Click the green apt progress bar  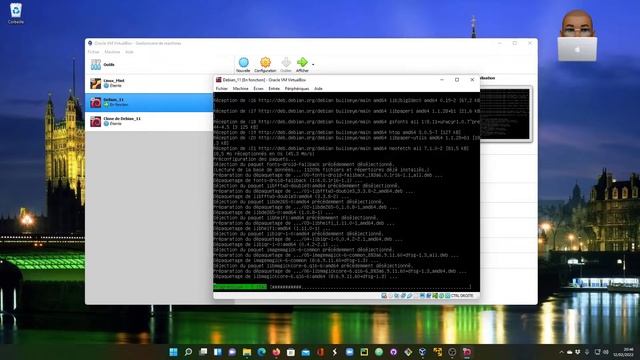point(240,287)
